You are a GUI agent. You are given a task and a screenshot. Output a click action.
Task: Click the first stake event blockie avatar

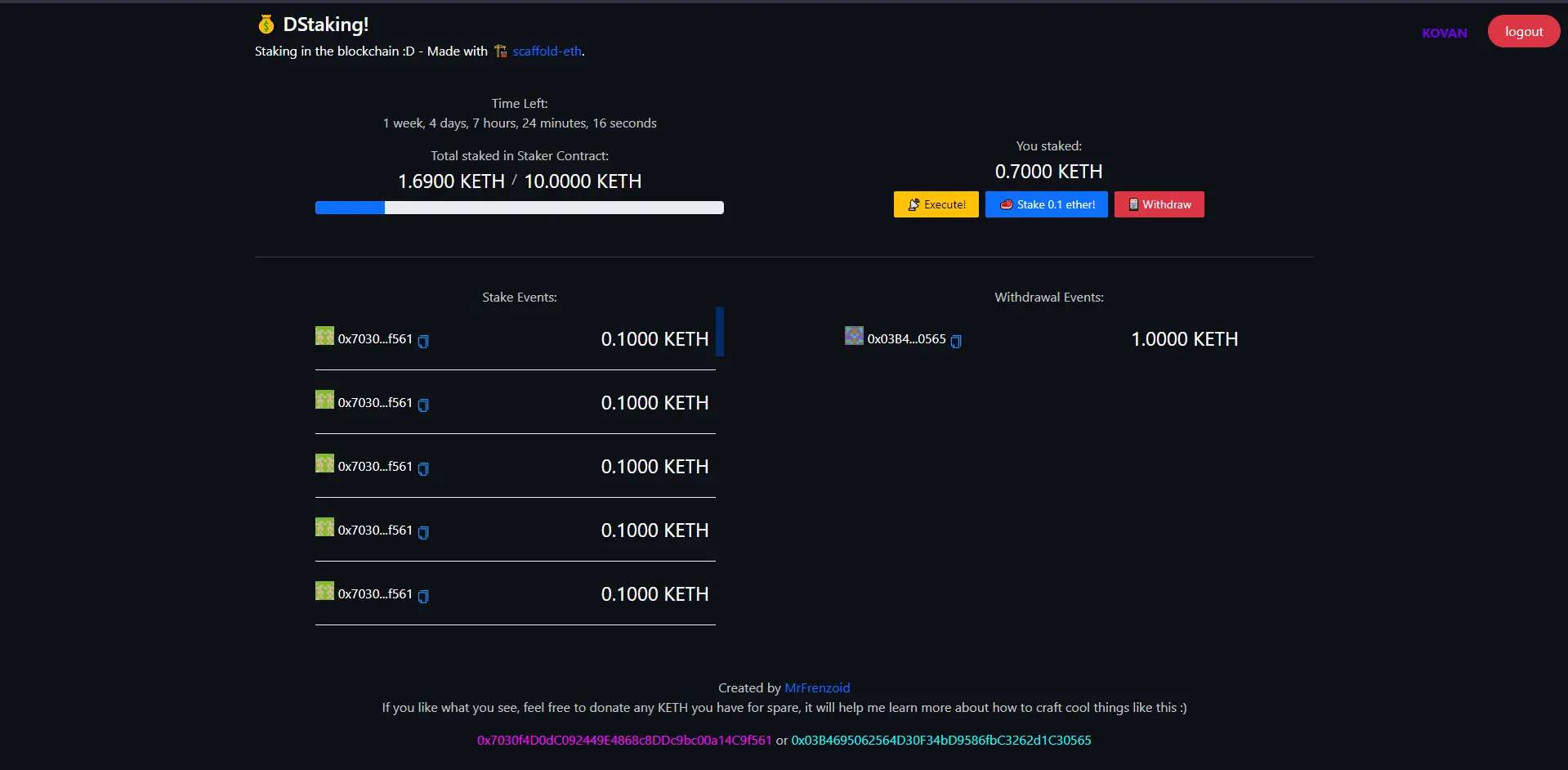point(324,336)
